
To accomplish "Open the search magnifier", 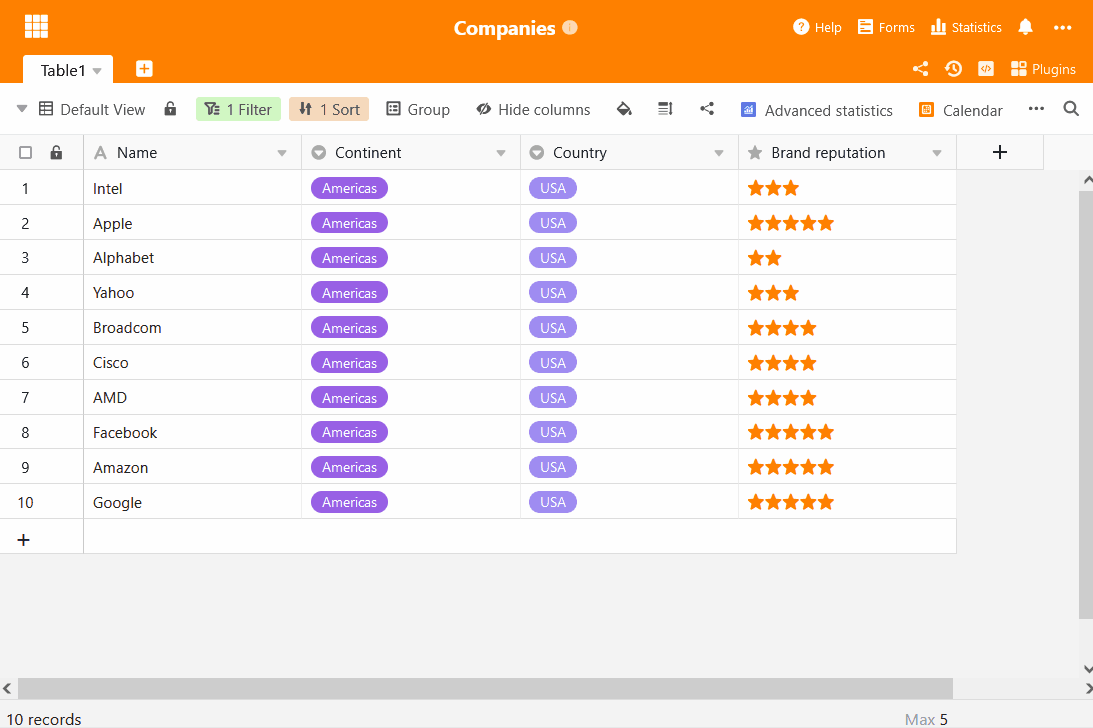I will [x=1071, y=109].
